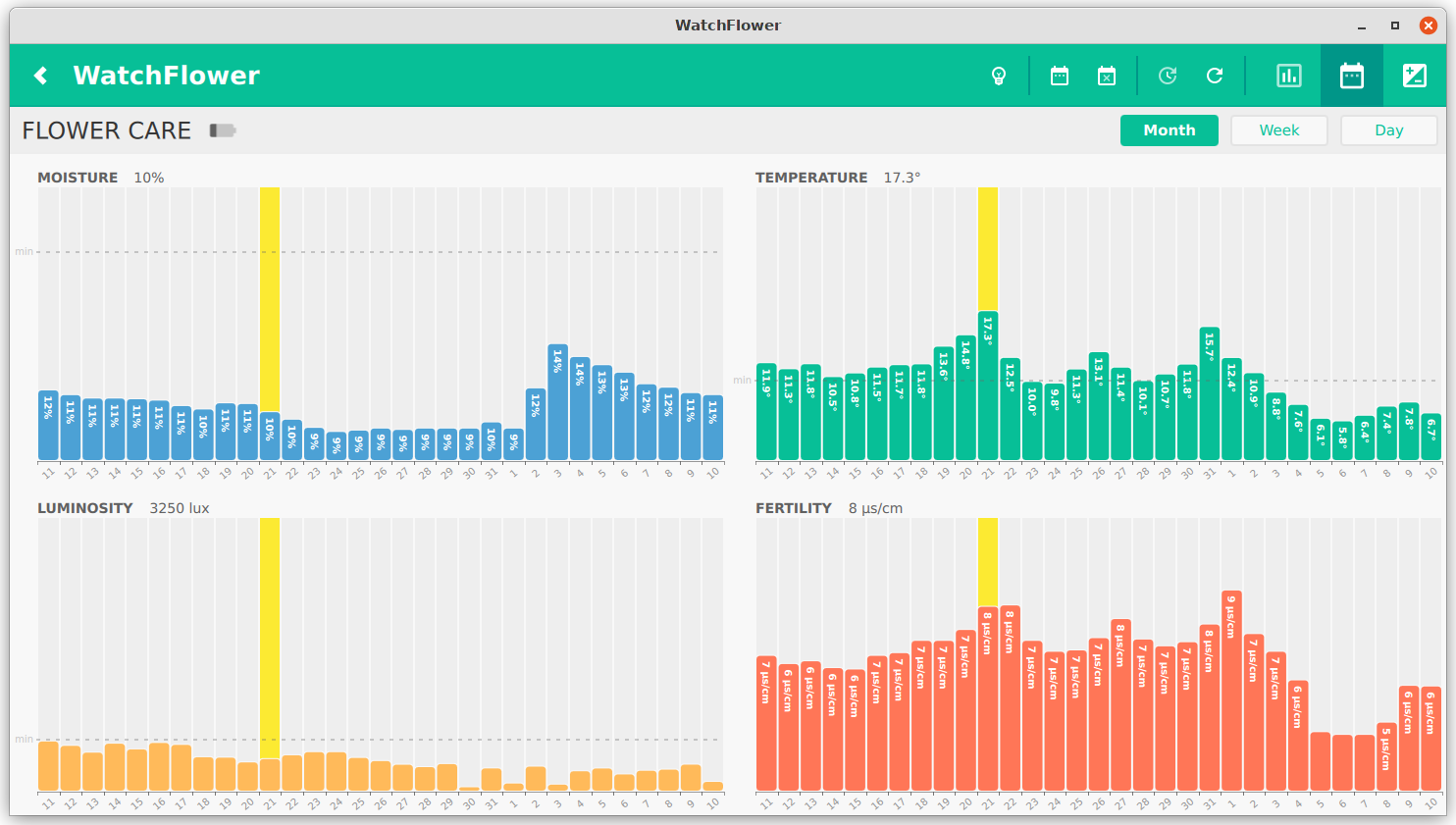Click the 8 µs/cm value beside FERTILITY
1456x825 pixels.
875,508
